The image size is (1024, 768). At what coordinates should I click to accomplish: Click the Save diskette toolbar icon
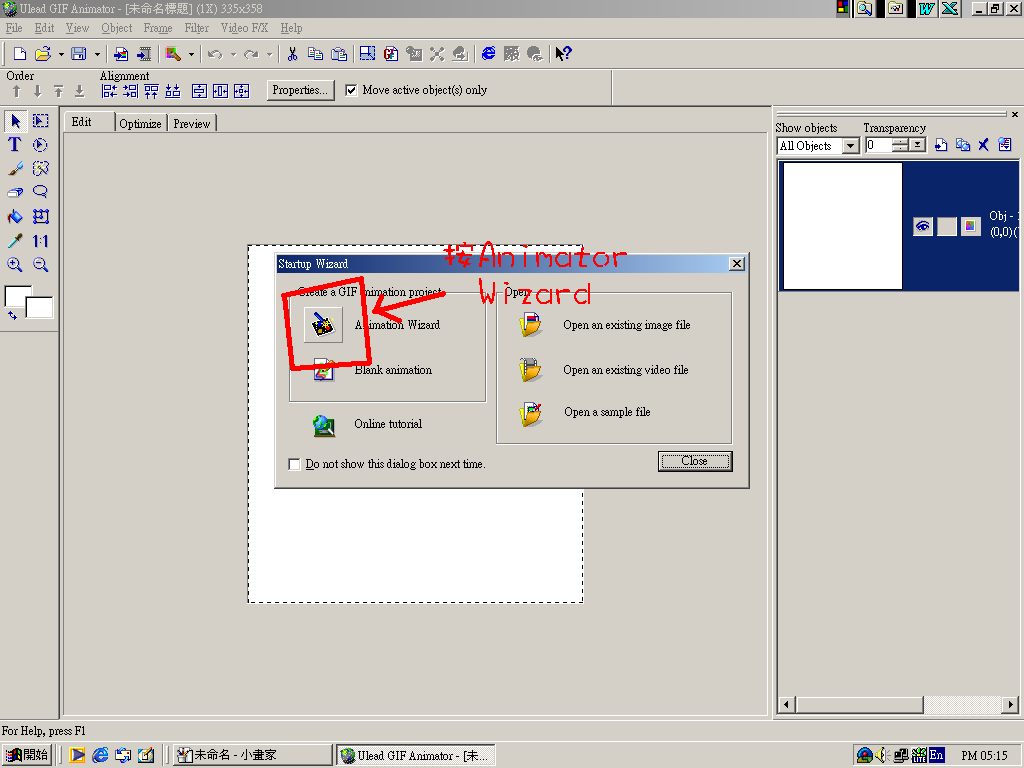(x=79, y=54)
